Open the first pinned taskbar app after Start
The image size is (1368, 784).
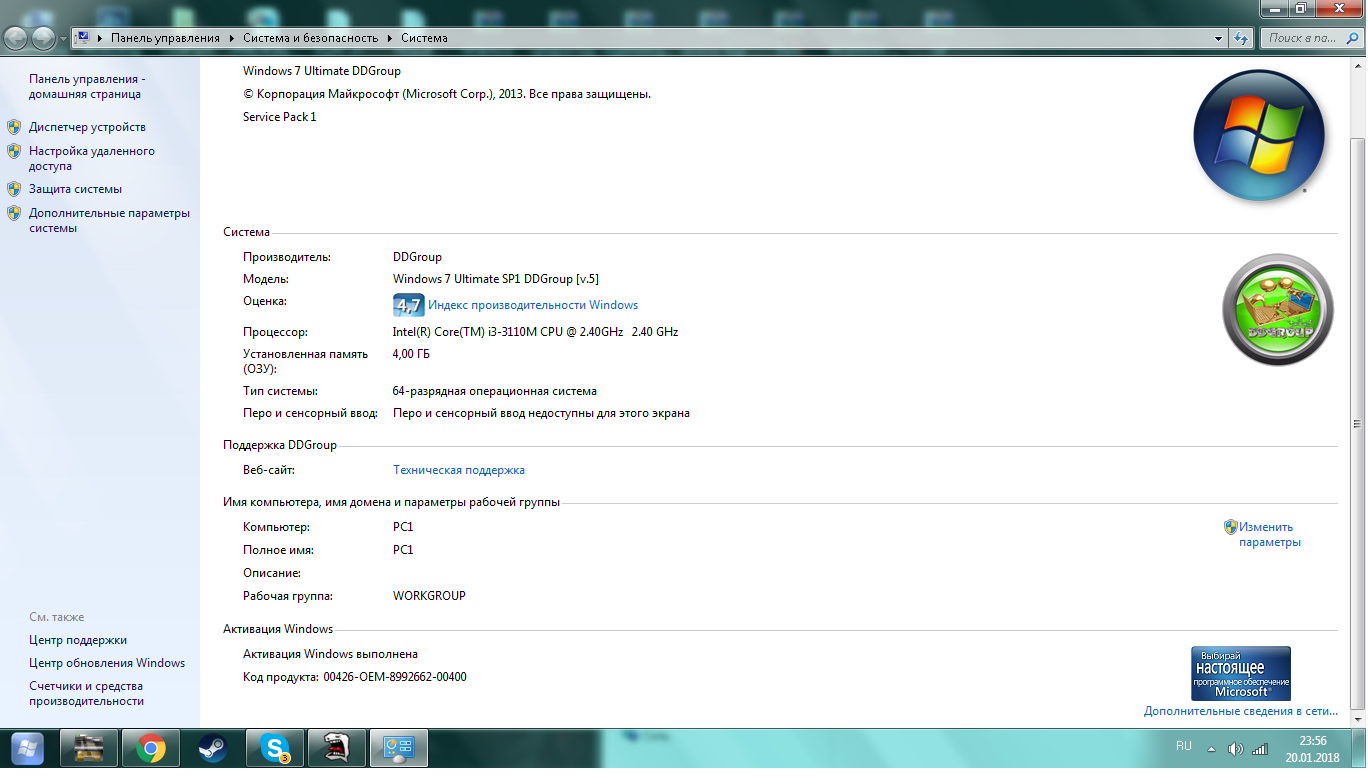(90, 748)
